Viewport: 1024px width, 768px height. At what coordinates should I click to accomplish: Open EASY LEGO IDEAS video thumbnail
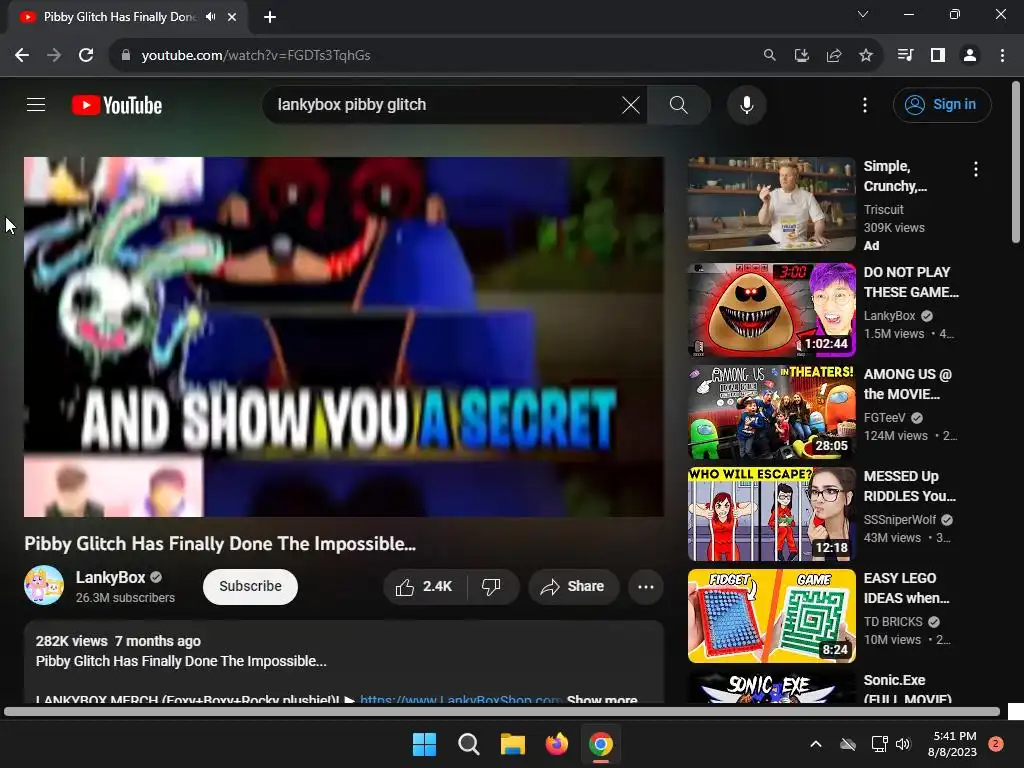(771, 616)
